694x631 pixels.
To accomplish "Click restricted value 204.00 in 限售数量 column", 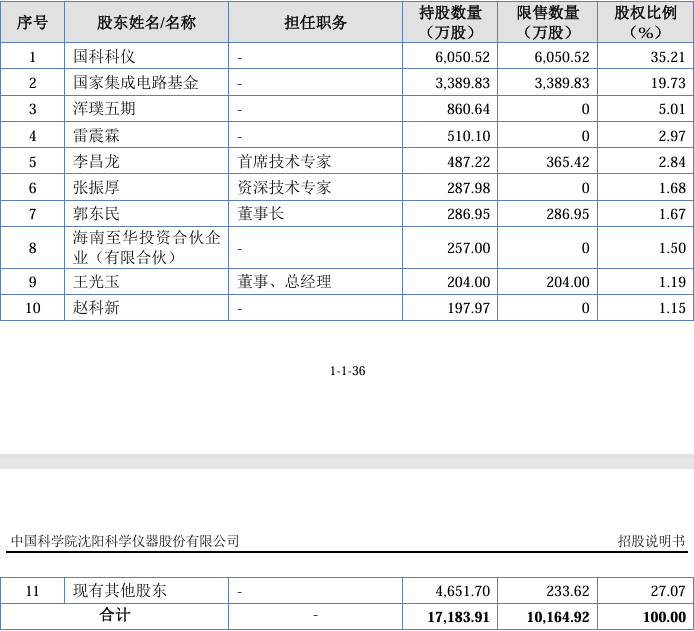I will 568,282.
